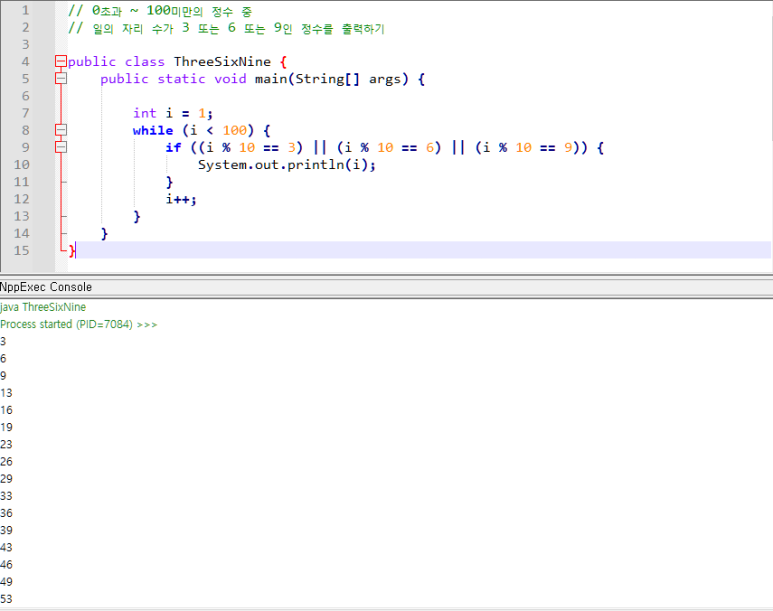Click the value 100 in while condition
Image resolution: width=773 pixels, height=611 pixels.
click(234, 131)
